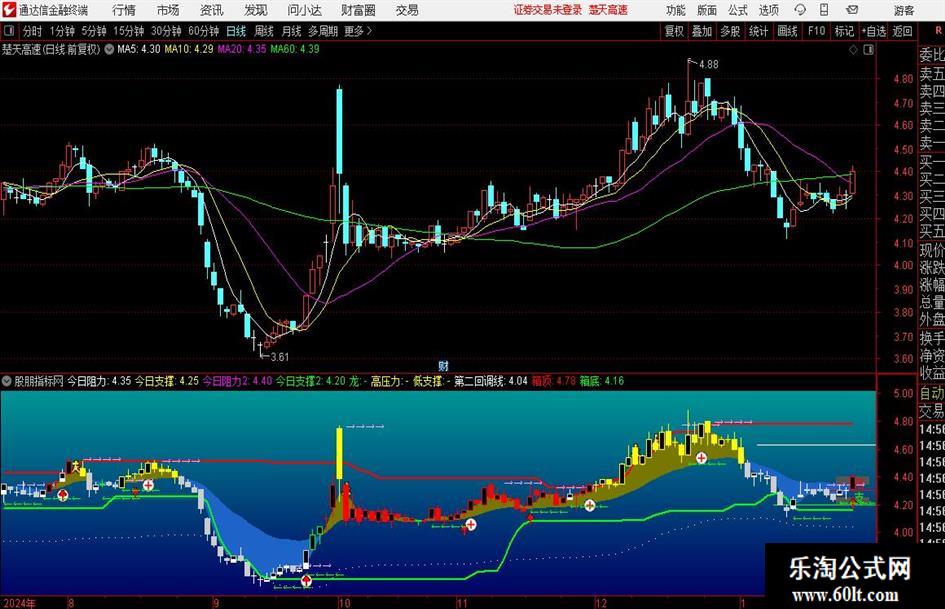Viewport: 945px width, 609px height.
Task: Open the 多周期 multi-period view
Action: [x=323, y=31]
